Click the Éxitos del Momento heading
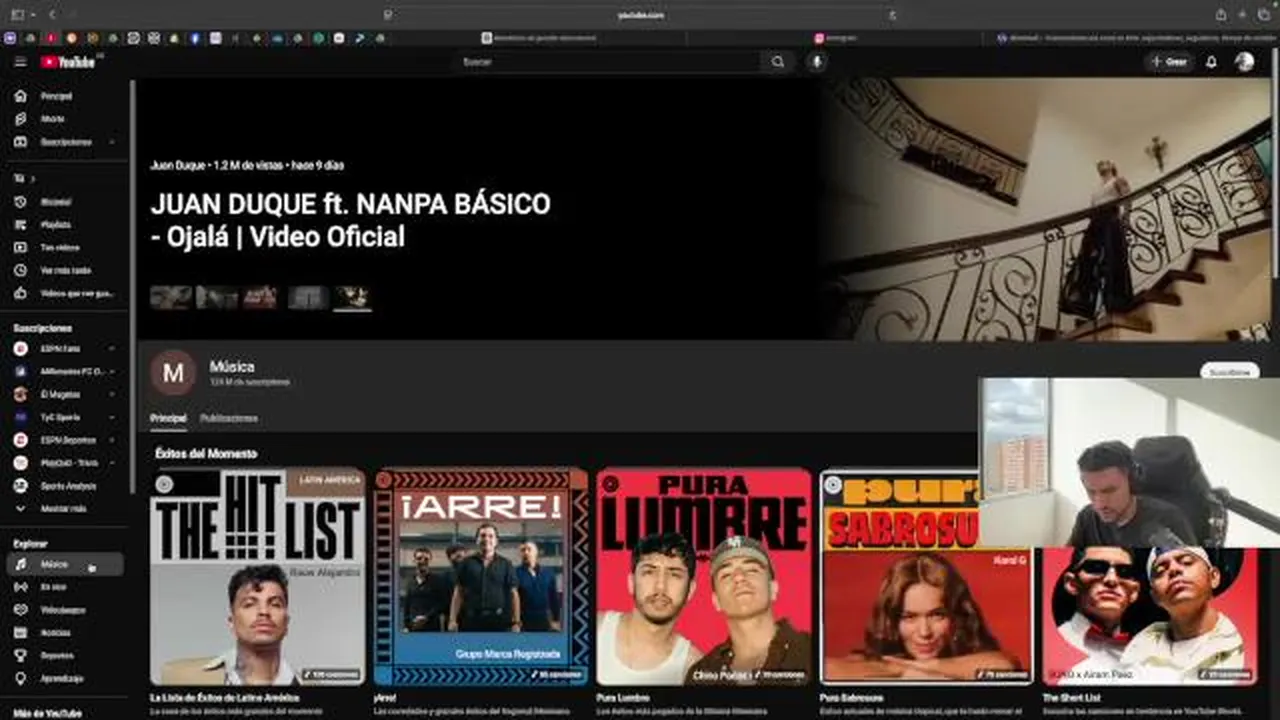This screenshot has height=720, width=1280. coord(206,453)
